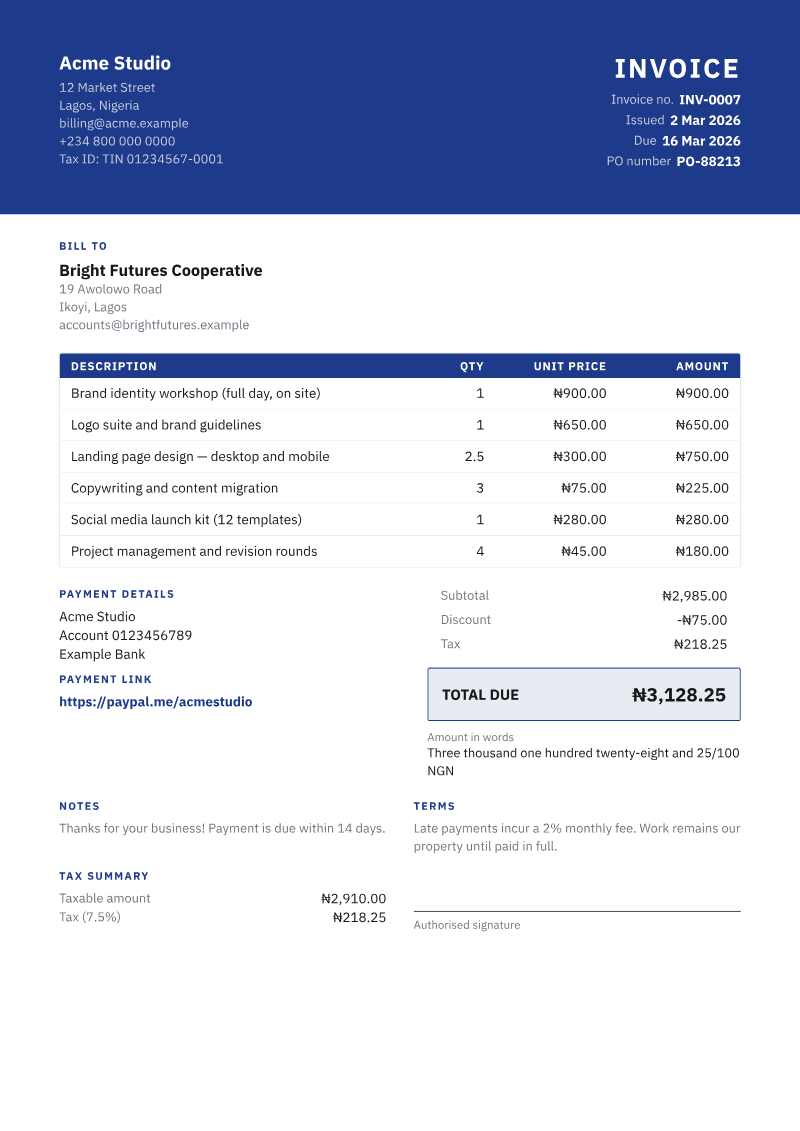Screen dimensions: 800x1131
Task: Select PO number PO-88213
Action: click(x=708, y=162)
